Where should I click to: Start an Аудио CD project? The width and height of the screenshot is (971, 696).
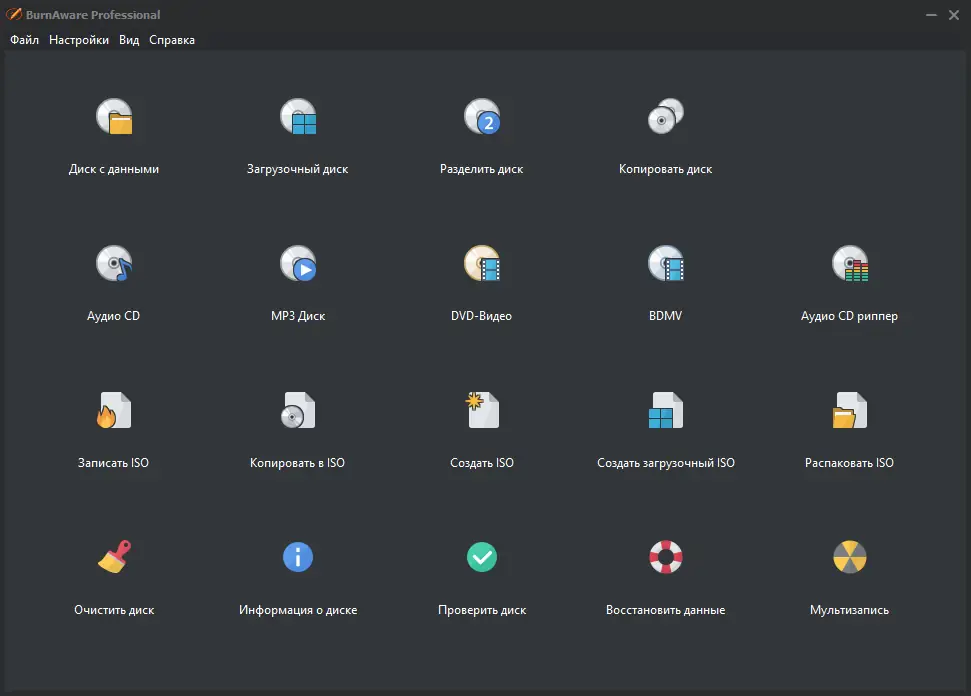[x=114, y=282]
